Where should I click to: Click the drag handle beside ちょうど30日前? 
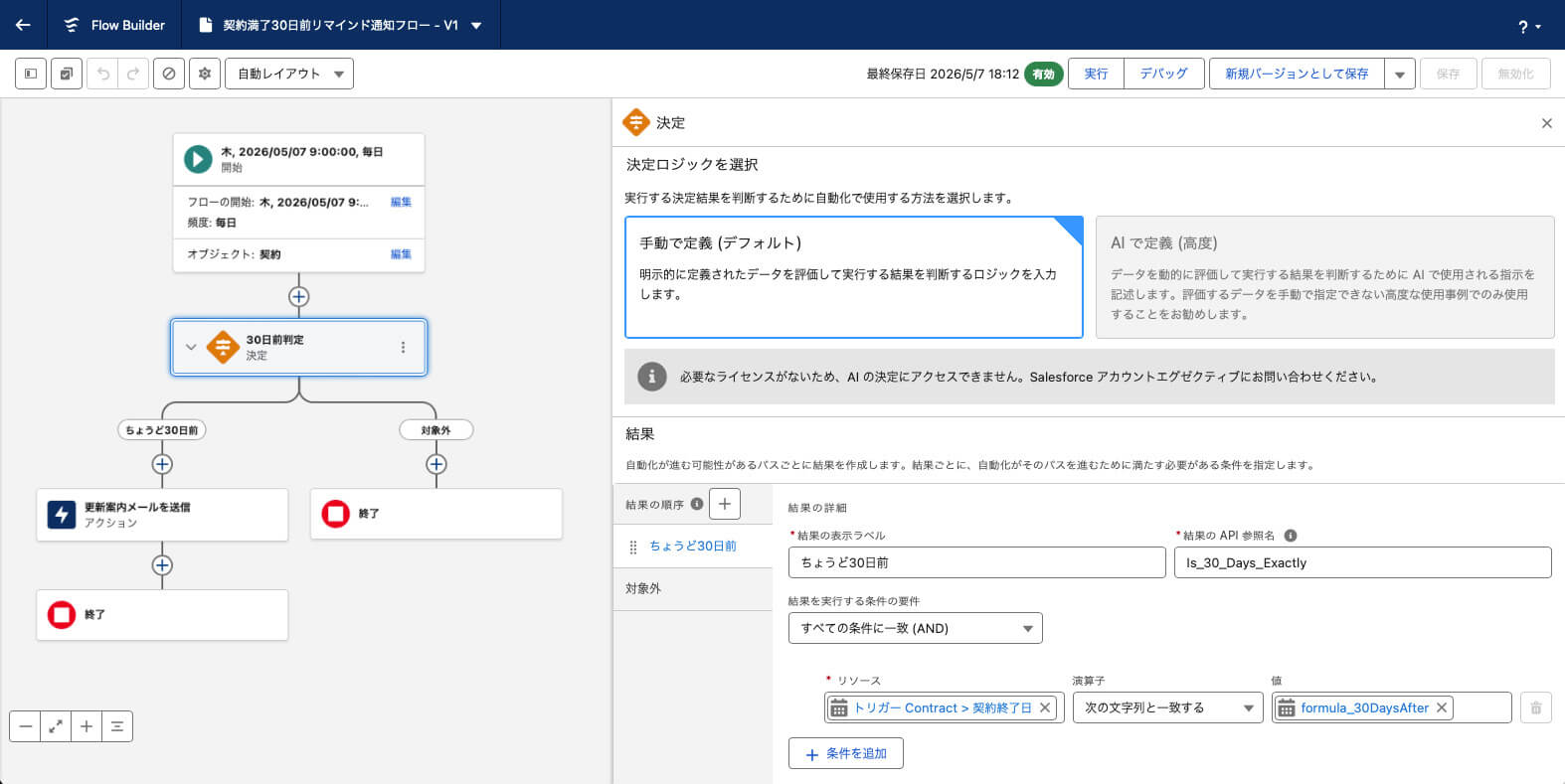pos(633,547)
